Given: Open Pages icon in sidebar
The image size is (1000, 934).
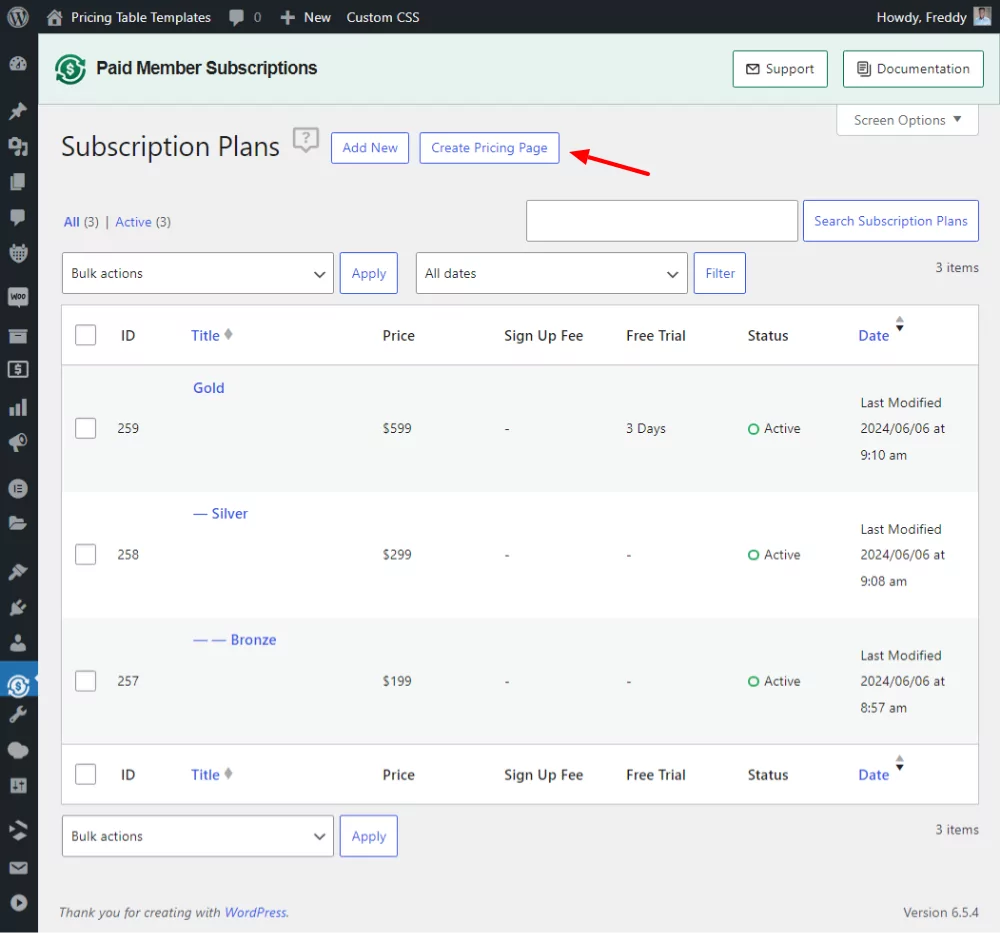Looking at the screenshot, I should click(18, 182).
